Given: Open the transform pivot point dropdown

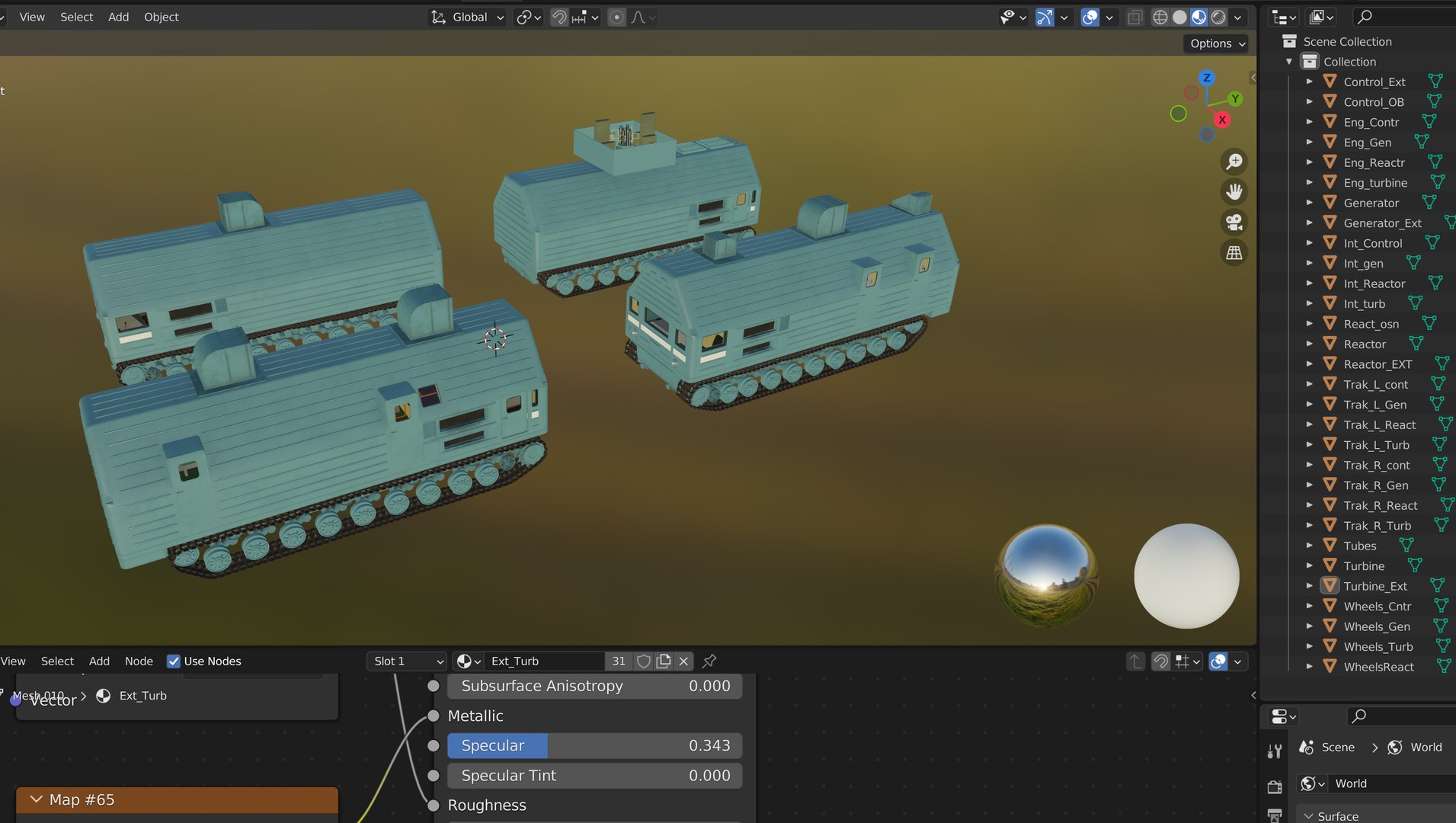Looking at the screenshot, I should [528, 17].
